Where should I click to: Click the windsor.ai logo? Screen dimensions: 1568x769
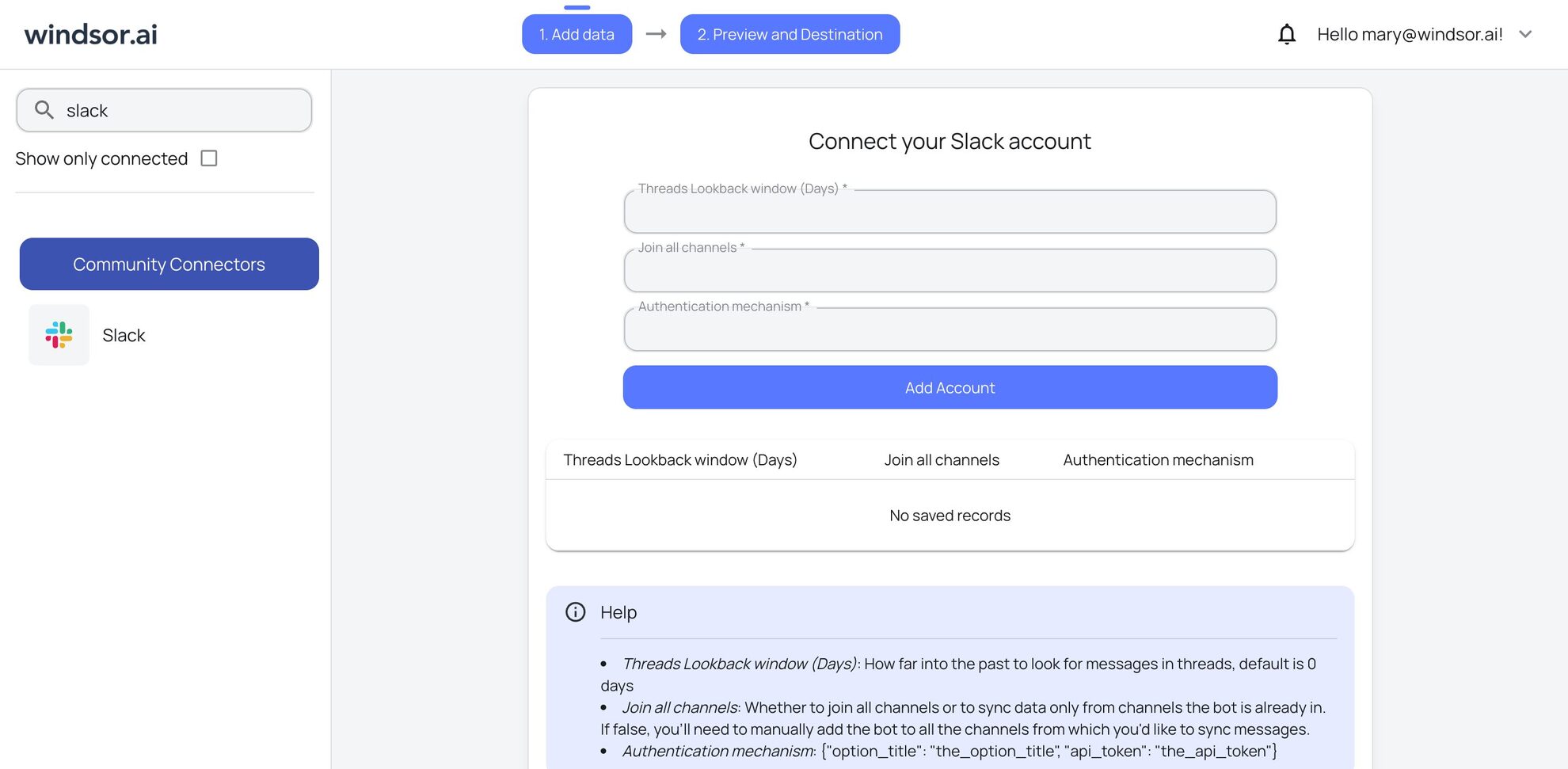[x=91, y=34]
